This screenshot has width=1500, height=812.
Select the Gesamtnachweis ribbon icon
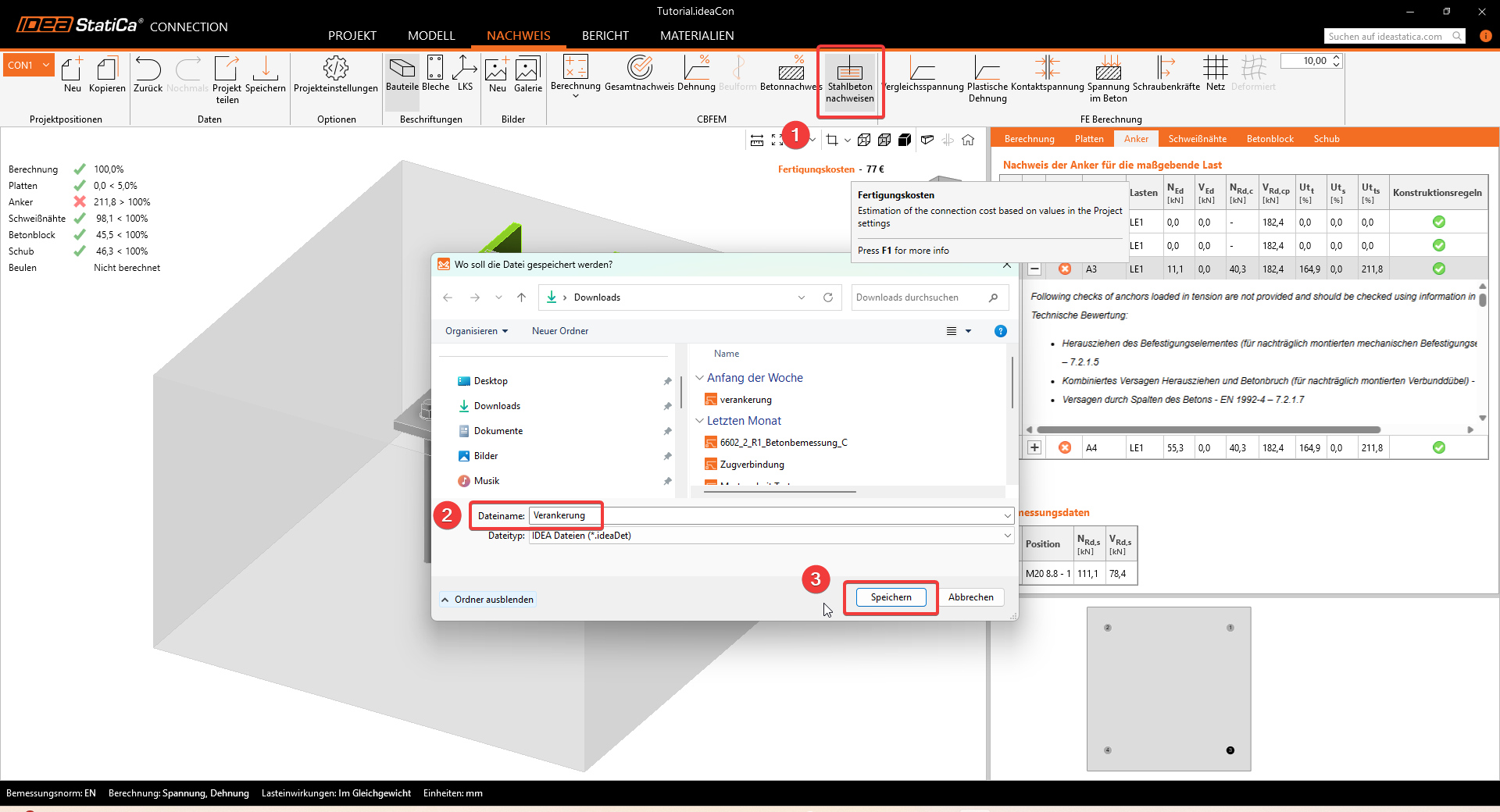pos(639,69)
